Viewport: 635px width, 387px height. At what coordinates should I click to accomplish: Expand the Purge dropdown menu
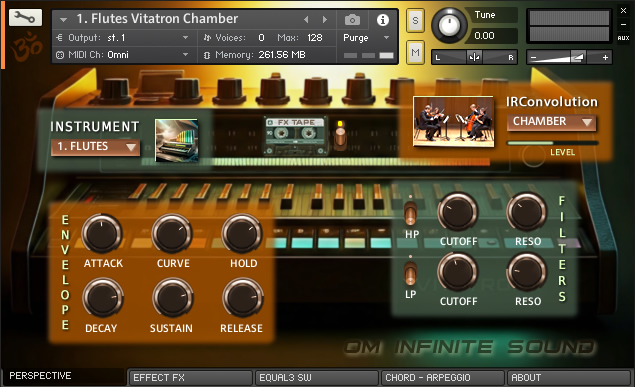pos(366,38)
